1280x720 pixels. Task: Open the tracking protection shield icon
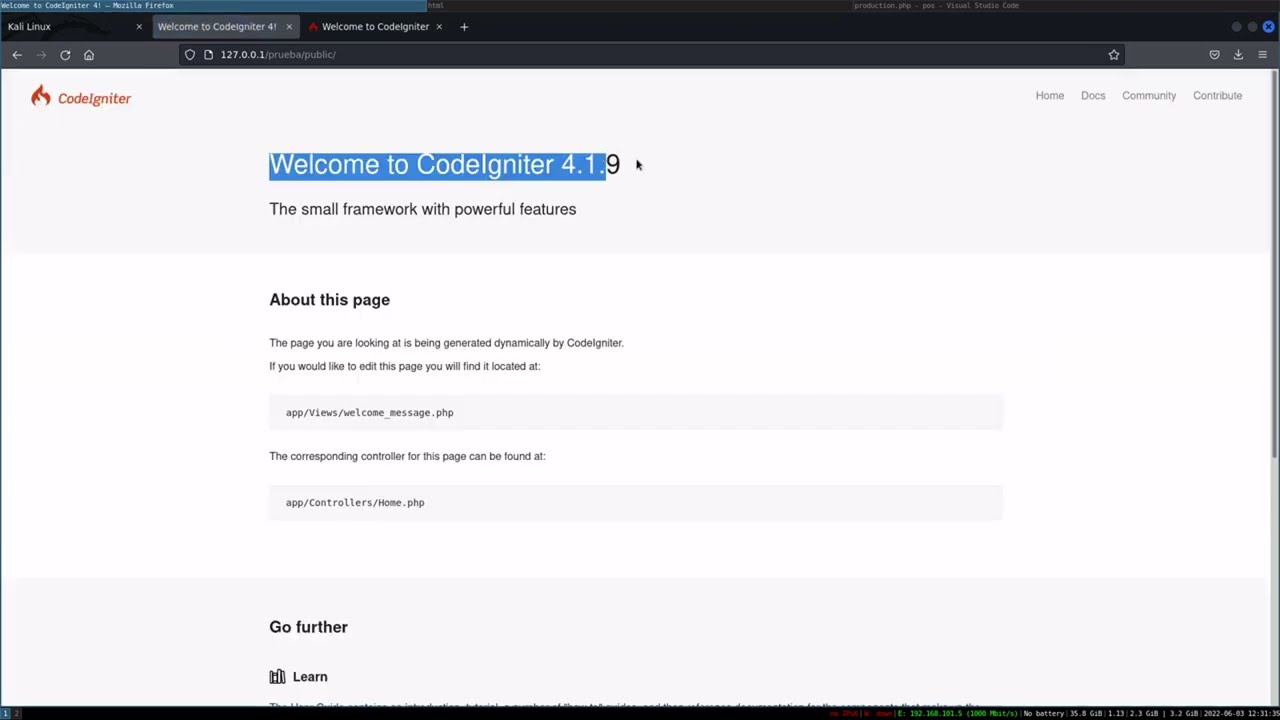190,55
